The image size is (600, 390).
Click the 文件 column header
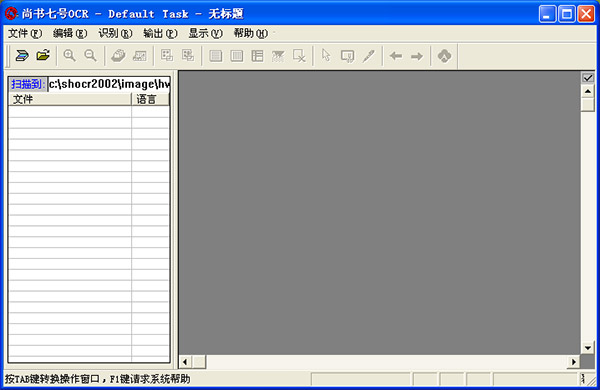pyautogui.click(x=70, y=100)
